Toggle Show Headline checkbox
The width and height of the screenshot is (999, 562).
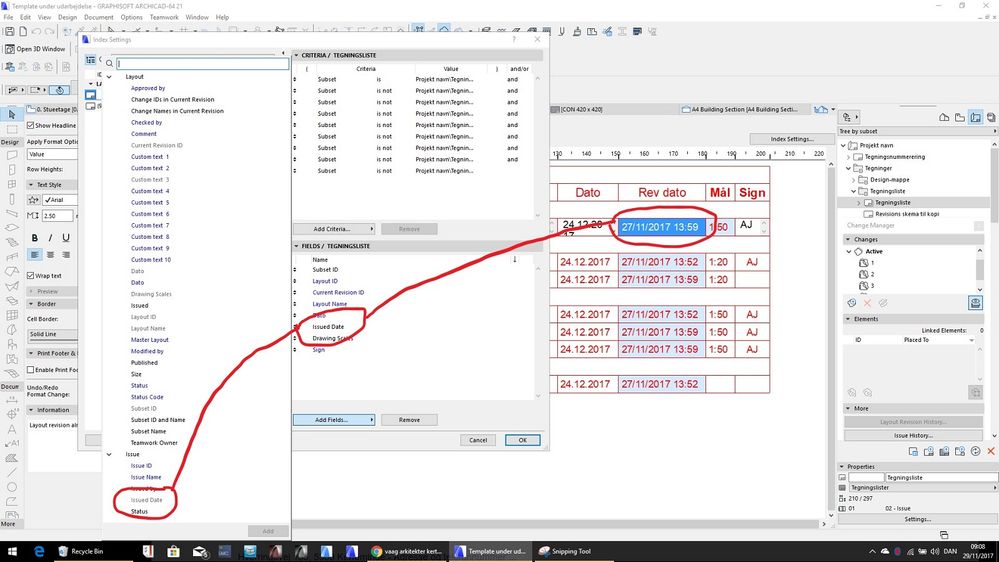click(31, 126)
